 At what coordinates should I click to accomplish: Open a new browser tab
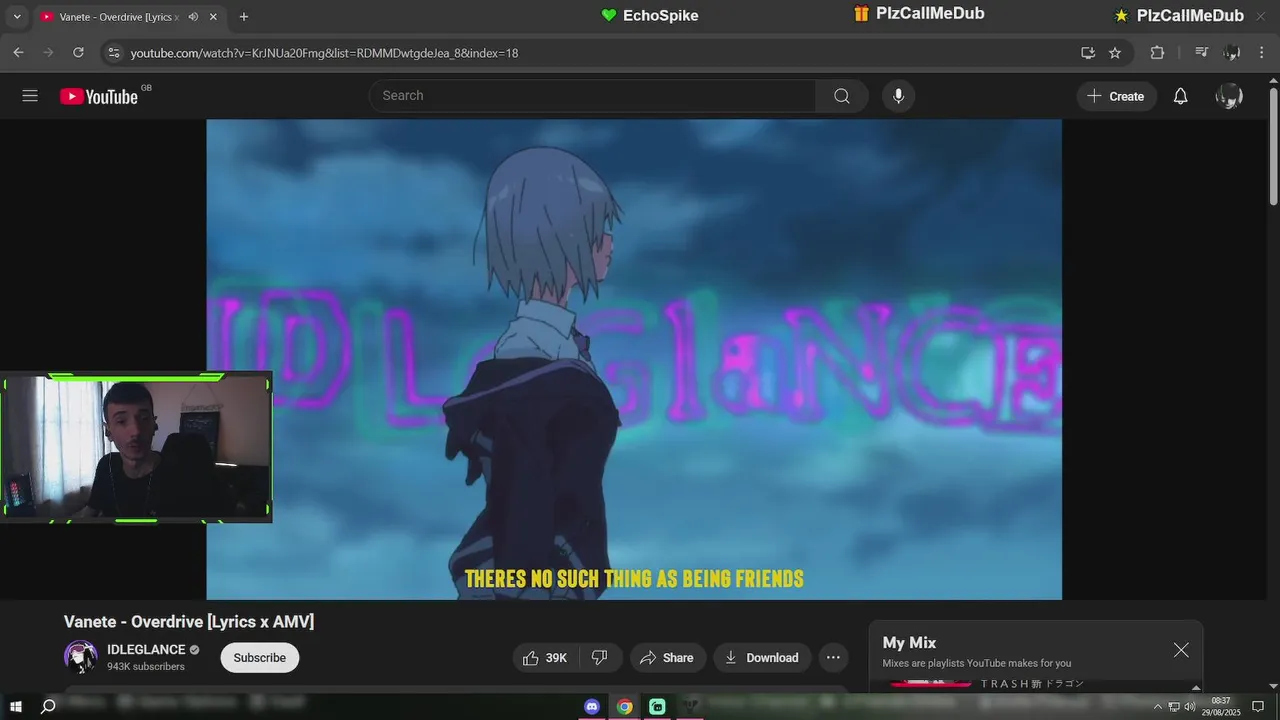(244, 17)
